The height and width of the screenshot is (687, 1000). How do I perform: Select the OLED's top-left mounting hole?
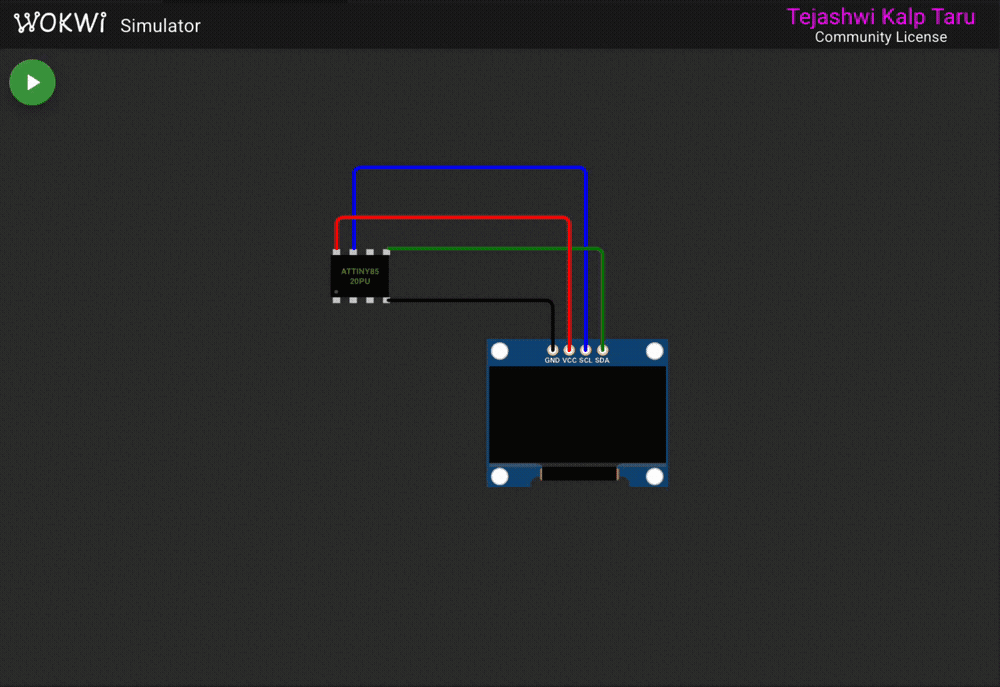[500, 351]
